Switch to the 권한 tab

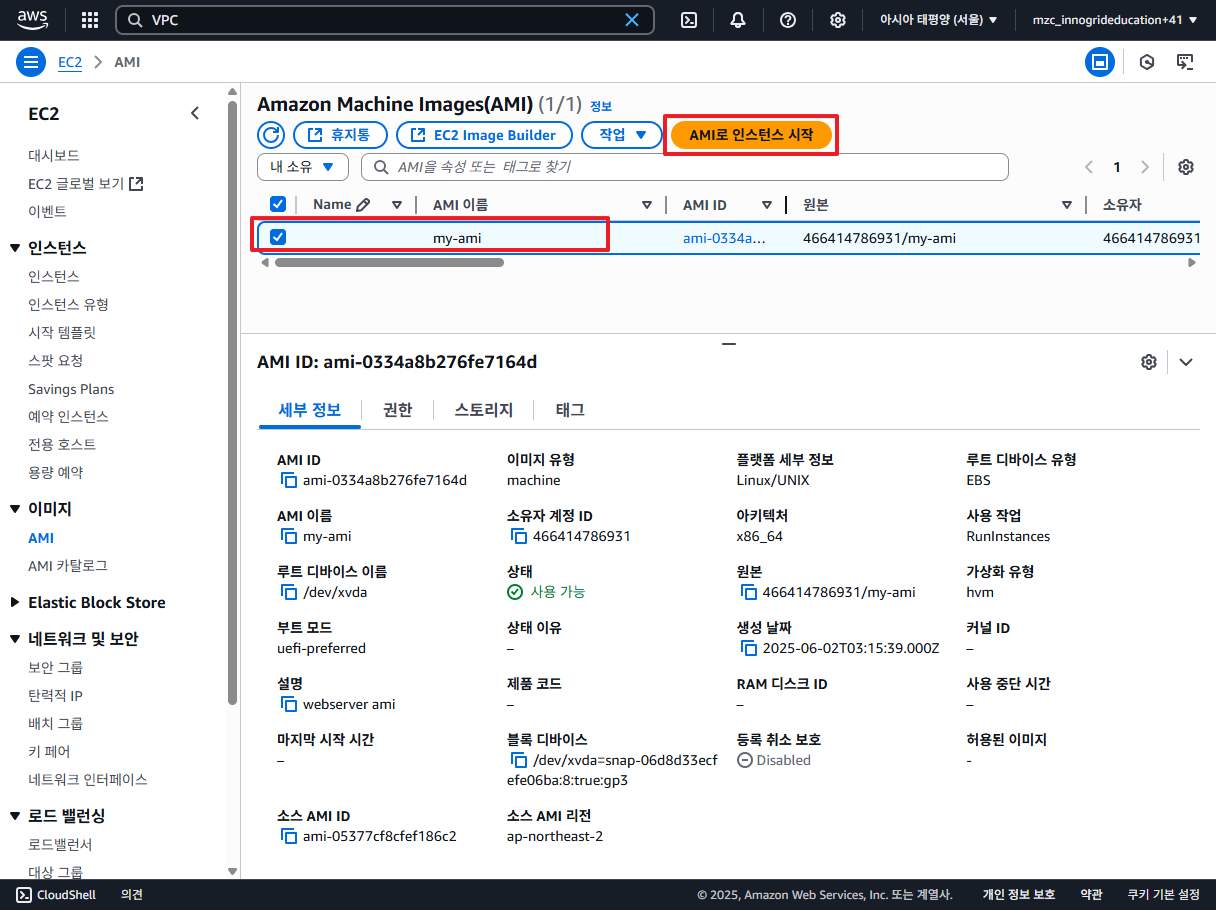tap(397, 410)
